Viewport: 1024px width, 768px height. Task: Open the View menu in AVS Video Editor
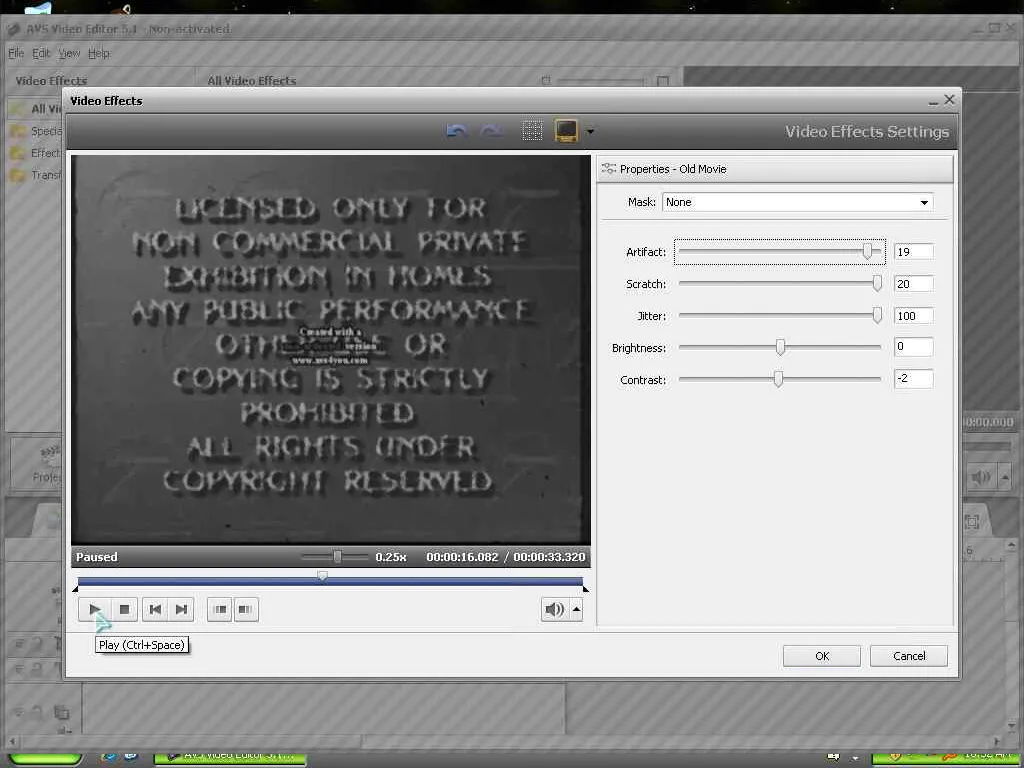69,53
